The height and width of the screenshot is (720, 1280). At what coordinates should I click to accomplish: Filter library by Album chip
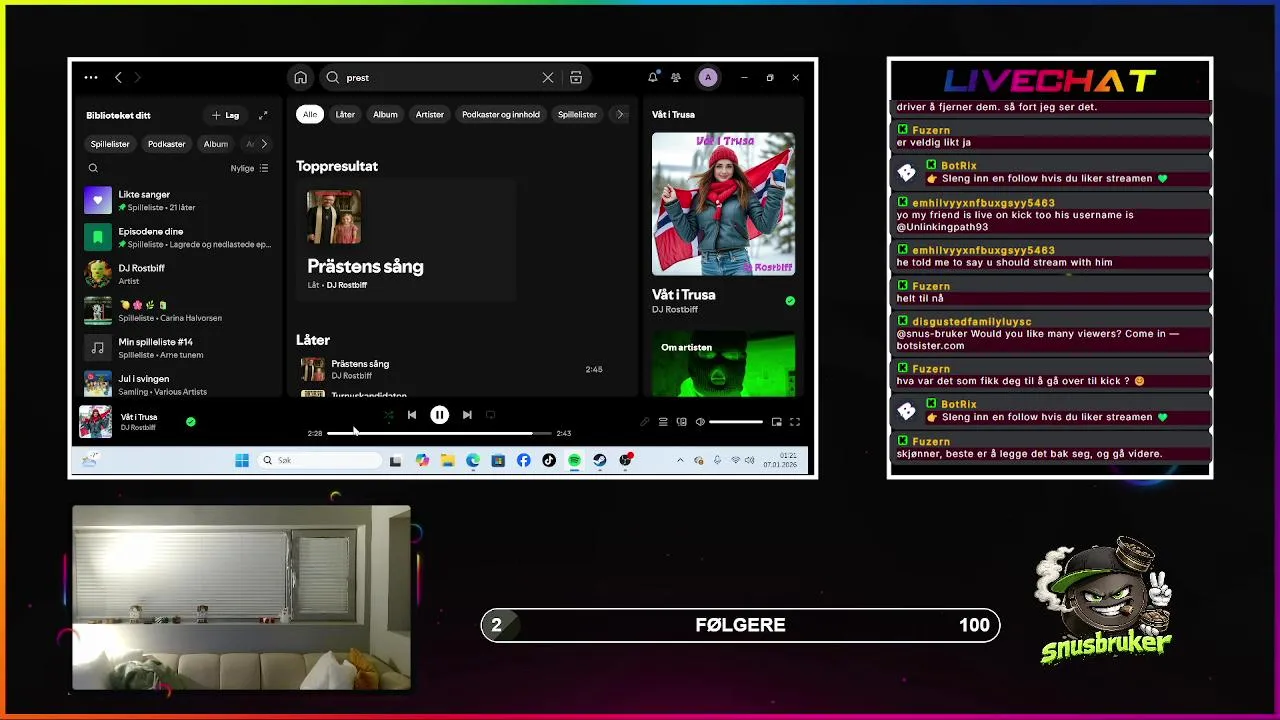[x=216, y=144]
